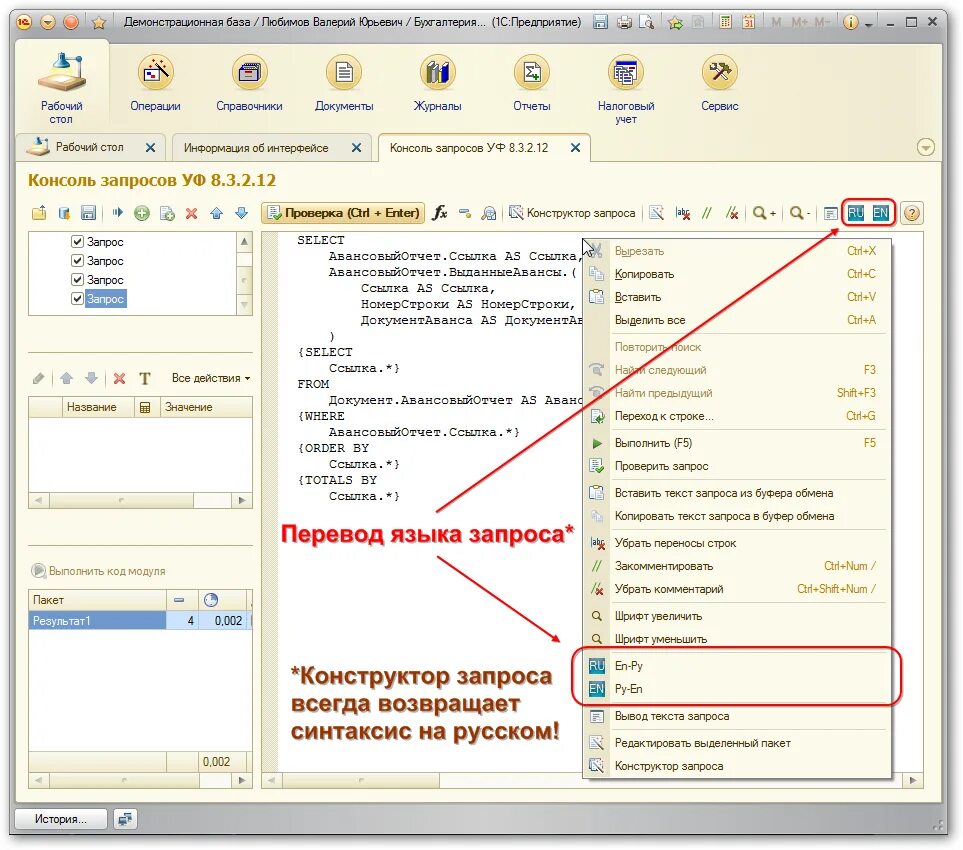Choose Выделить все in the context menu
Viewport: 963px width, 850px height.
(x=737, y=320)
